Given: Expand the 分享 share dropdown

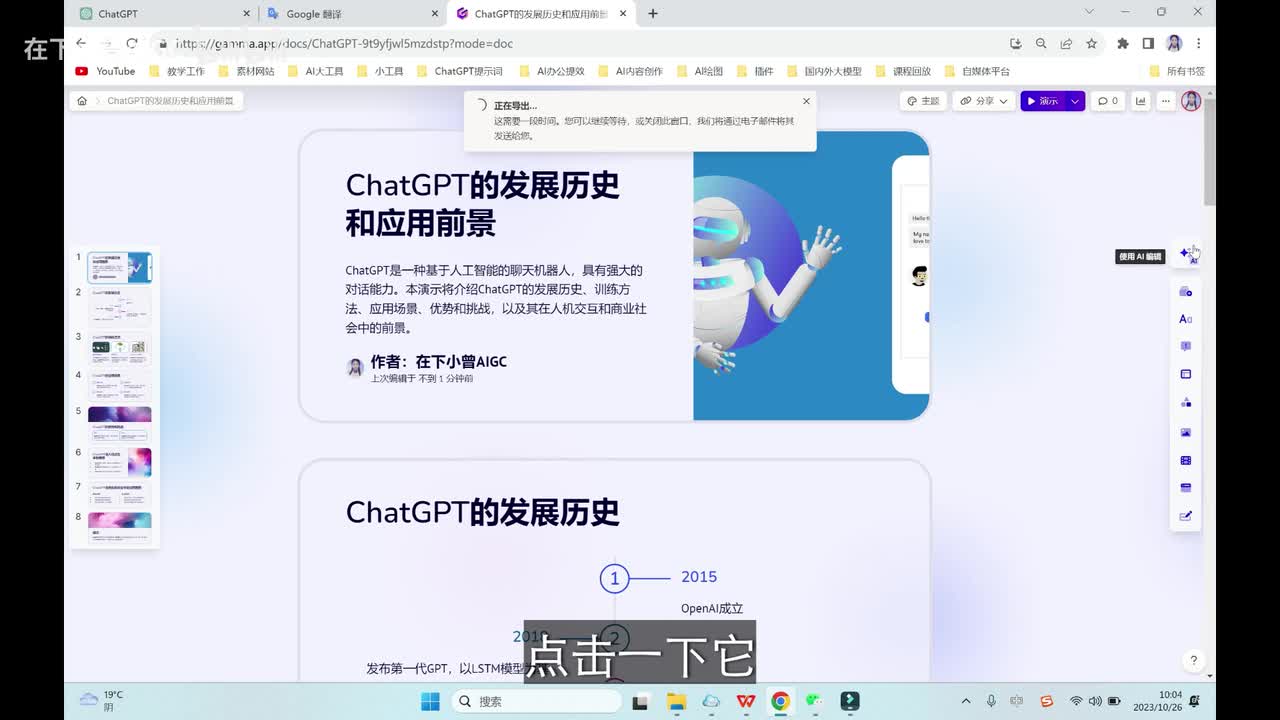Looking at the screenshot, I should (x=984, y=101).
